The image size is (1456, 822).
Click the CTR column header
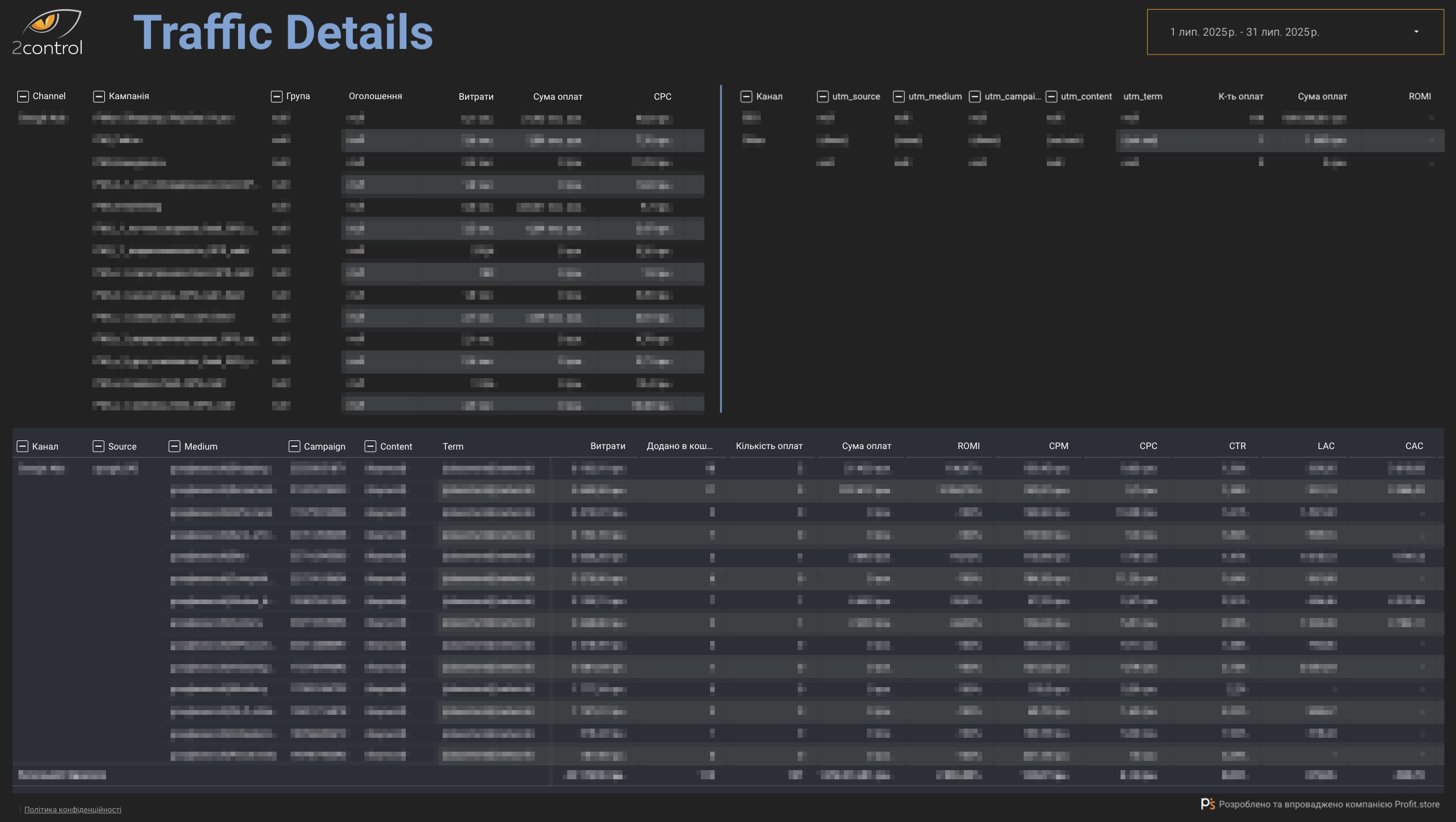tap(1237, 446)
